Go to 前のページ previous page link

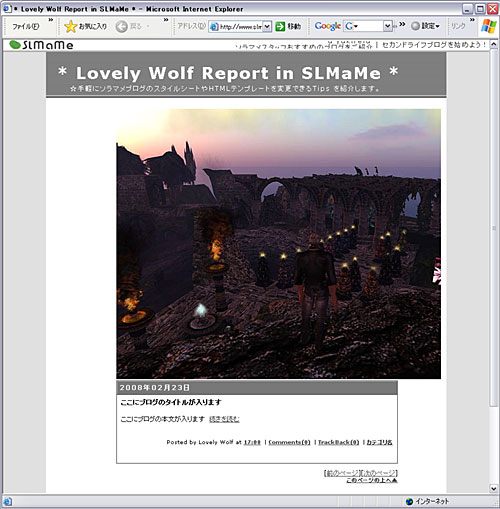(342, 473)
